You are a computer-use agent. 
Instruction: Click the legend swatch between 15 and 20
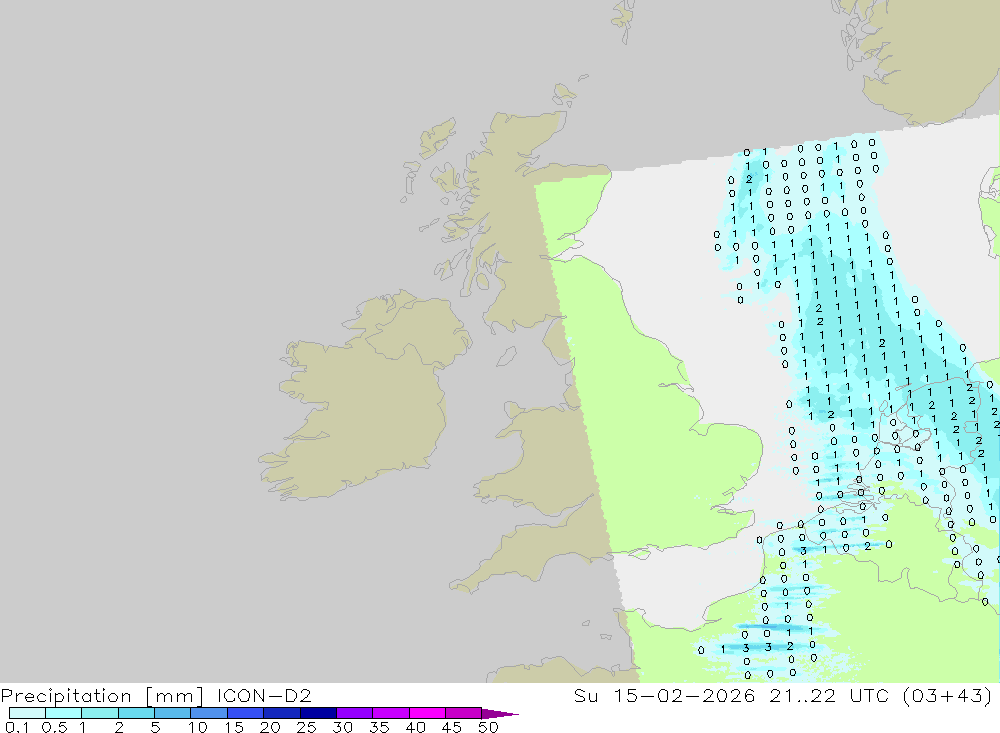pyautogui.click(x=245, y=713)
